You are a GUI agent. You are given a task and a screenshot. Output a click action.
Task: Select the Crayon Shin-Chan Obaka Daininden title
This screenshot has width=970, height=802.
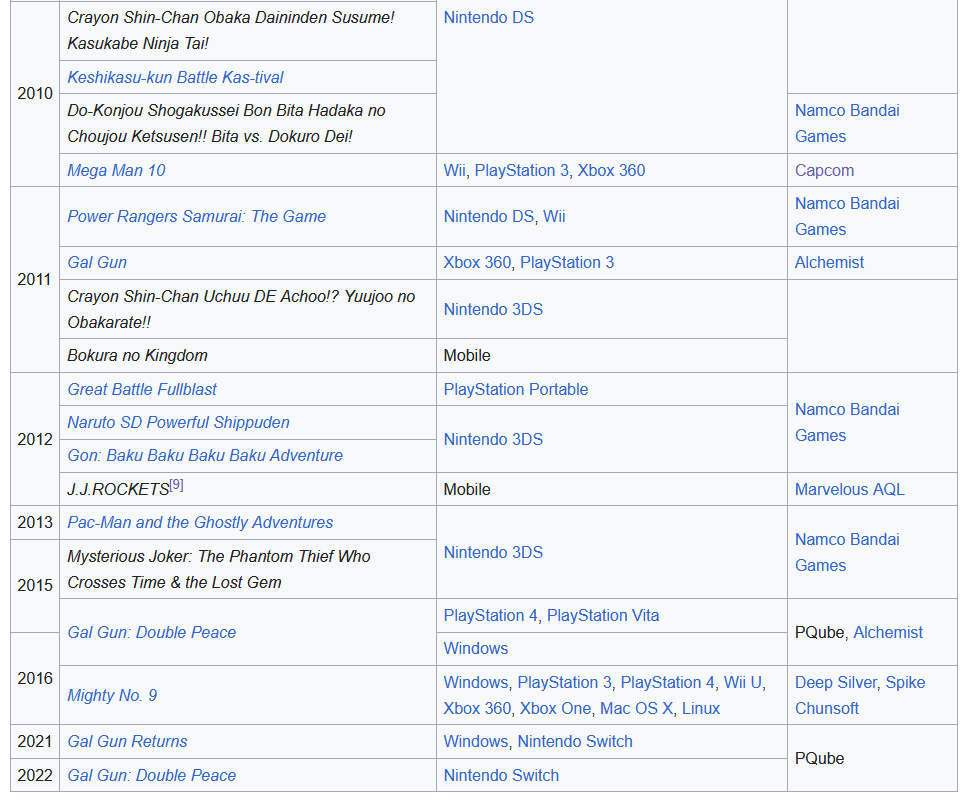click(x=231, y=30)
